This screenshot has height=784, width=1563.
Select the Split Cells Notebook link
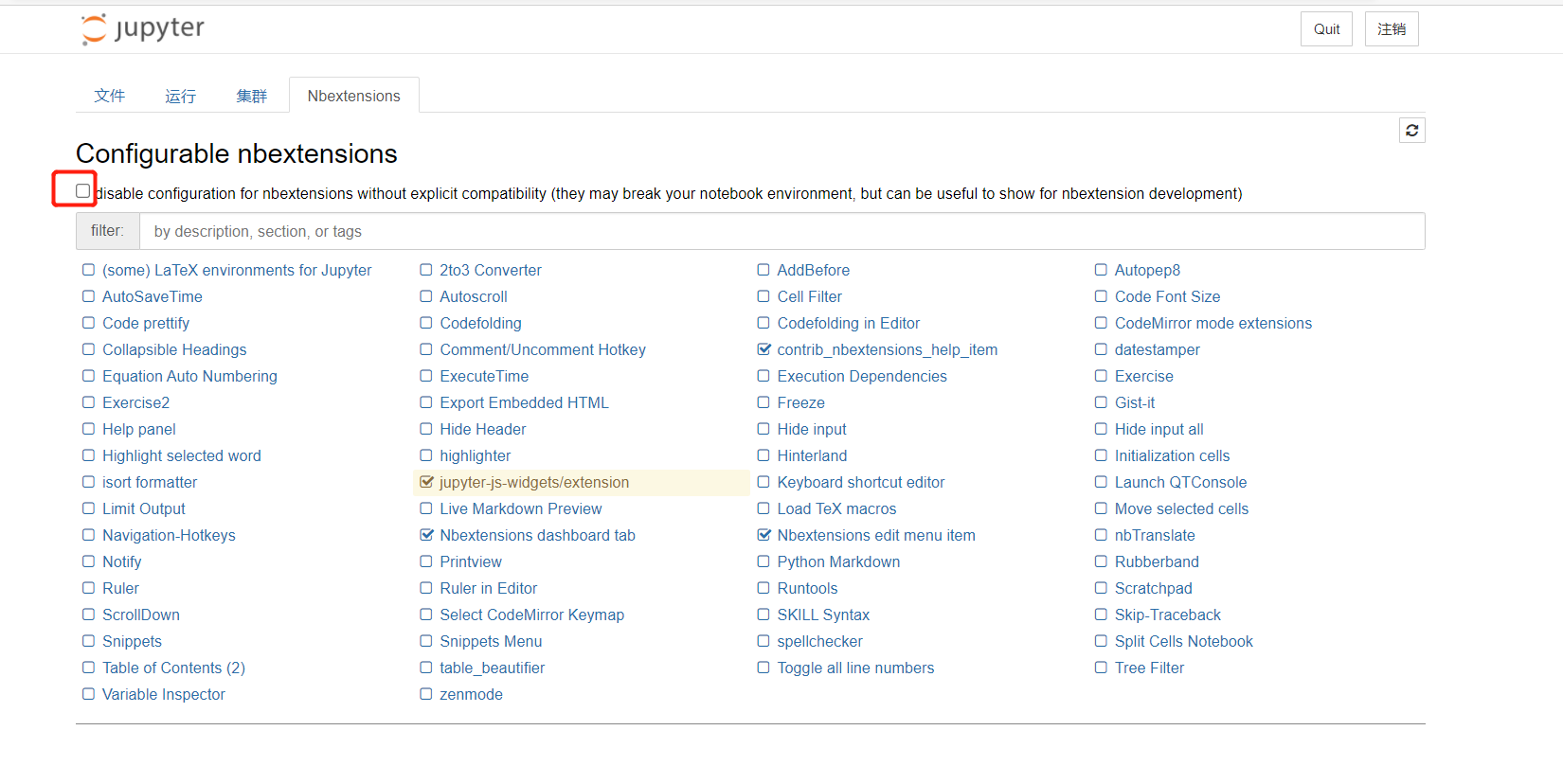pos(1183,641)
